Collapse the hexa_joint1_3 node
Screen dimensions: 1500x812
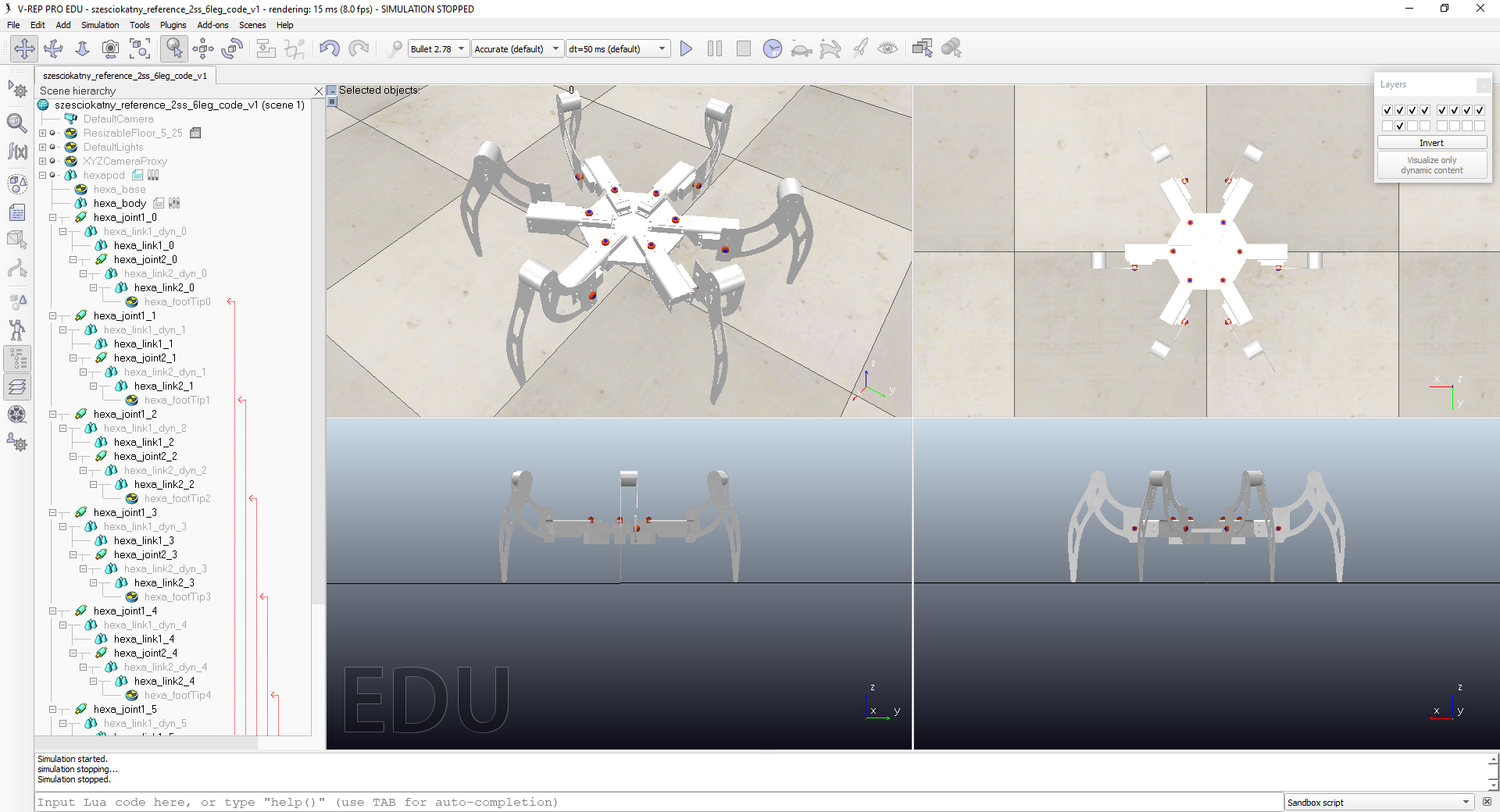pos(53,512)
